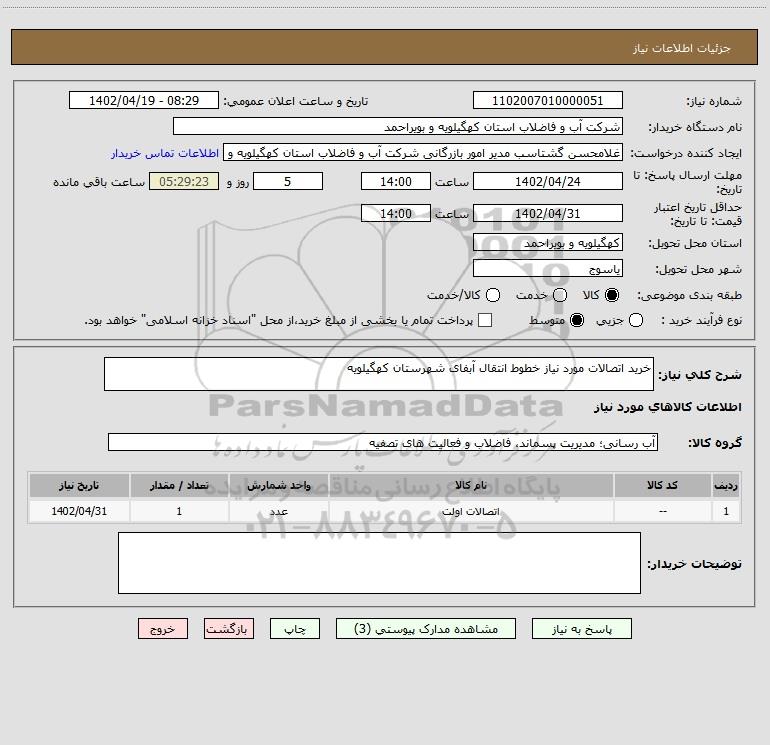Image resolution: width=770 pixels, height=745 pixels.
Task: Click price validity date 1402/04/31 field
Action: pyautogui.click(x=548, y=214)
